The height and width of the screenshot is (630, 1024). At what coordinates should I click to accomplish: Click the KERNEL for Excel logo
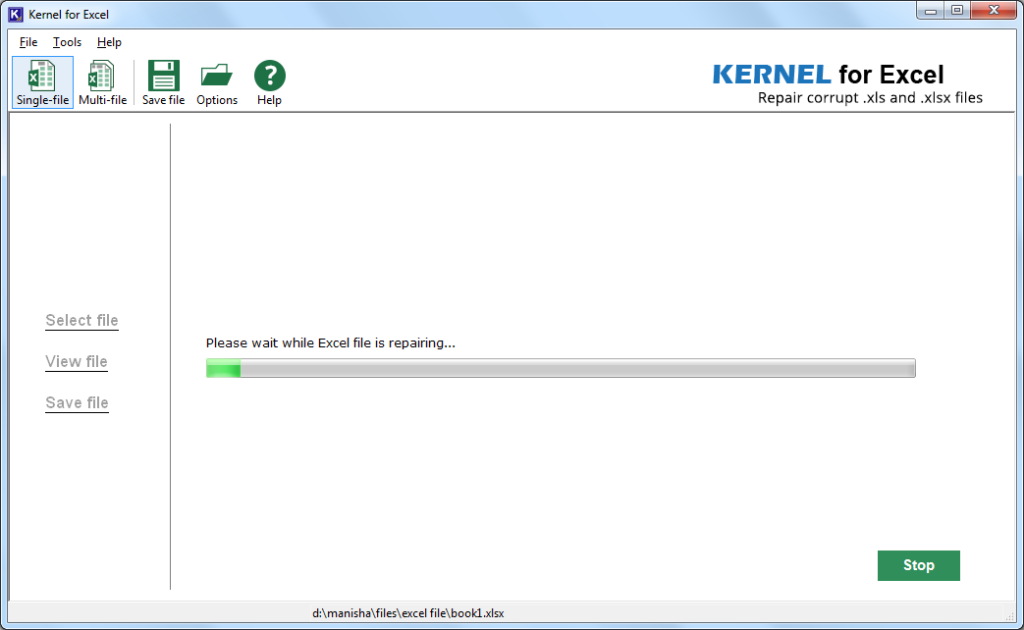click(x=828, y=75)
